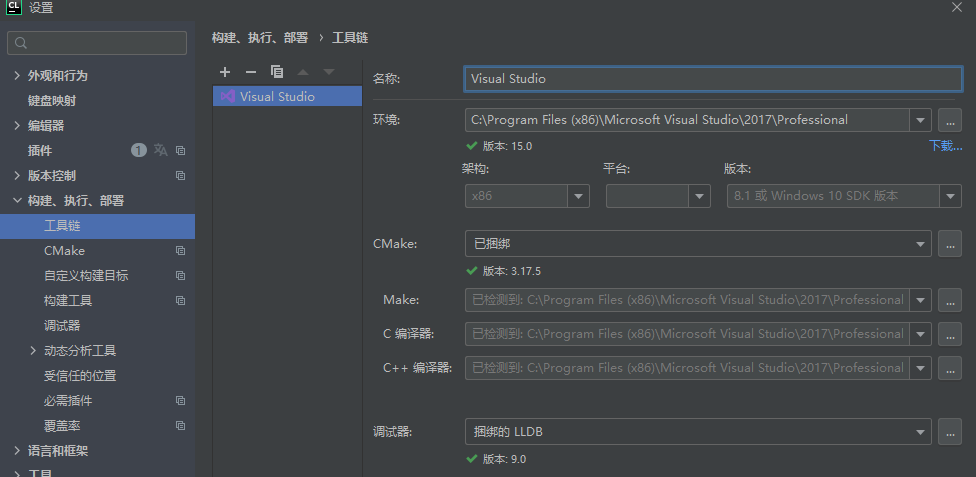Copy the selected toolchain
The image size is (976, 477).
(277, 72)
